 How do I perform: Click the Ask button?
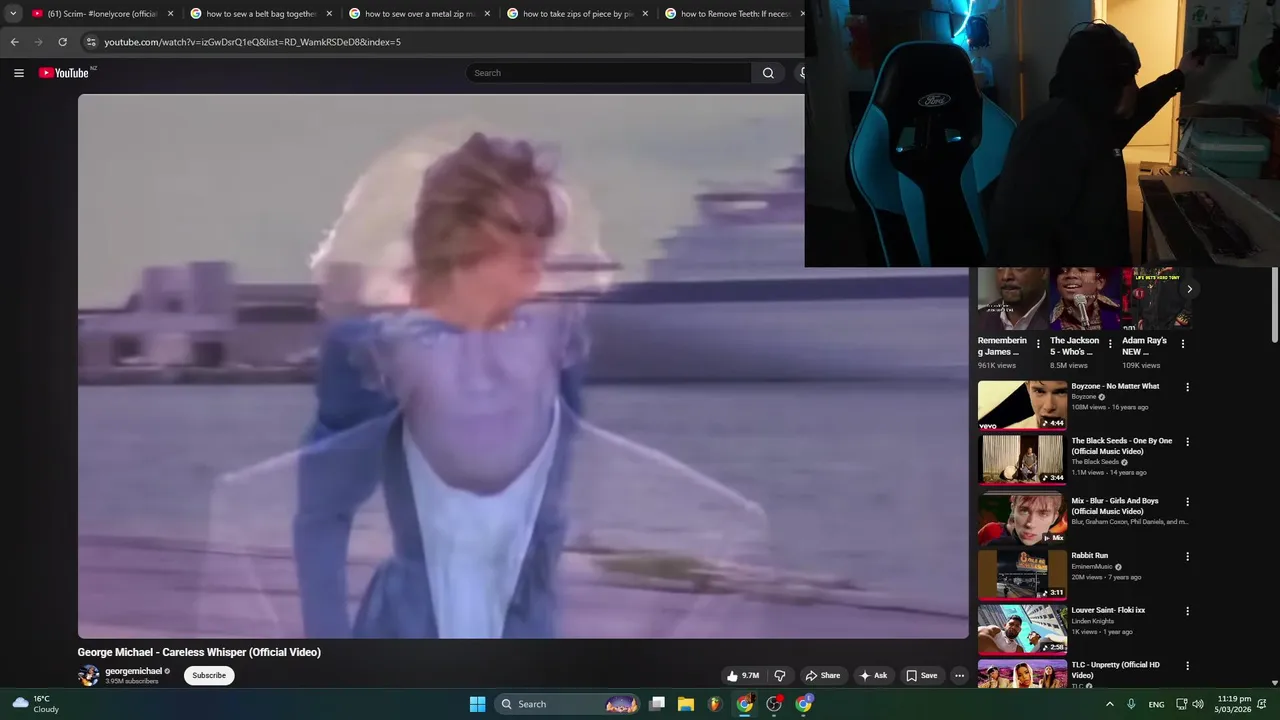coord(873,676)
